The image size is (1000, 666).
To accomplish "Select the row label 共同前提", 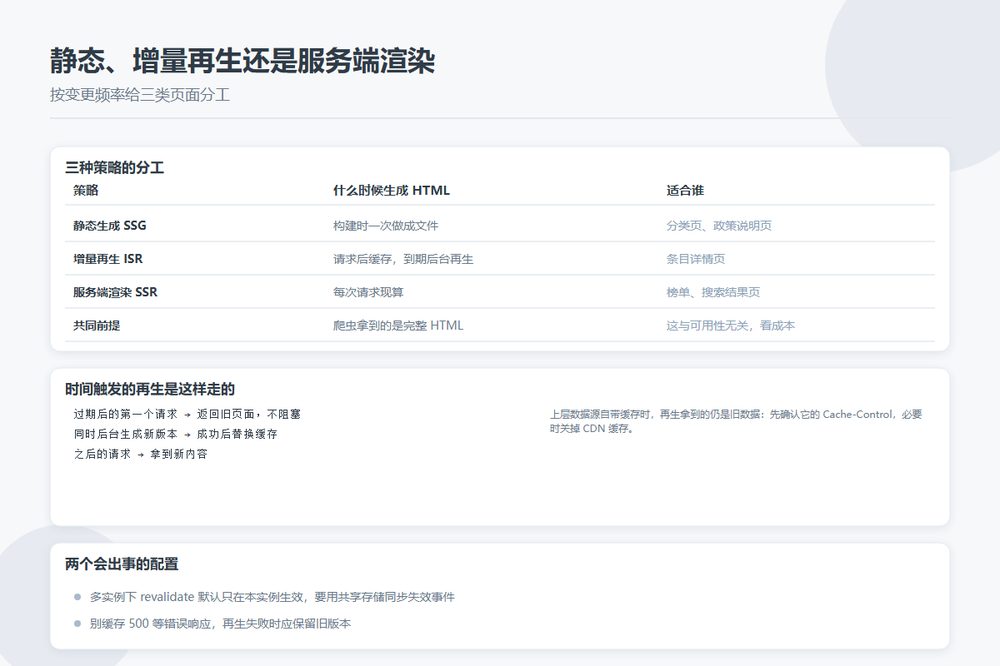I will tap(96, 325).
